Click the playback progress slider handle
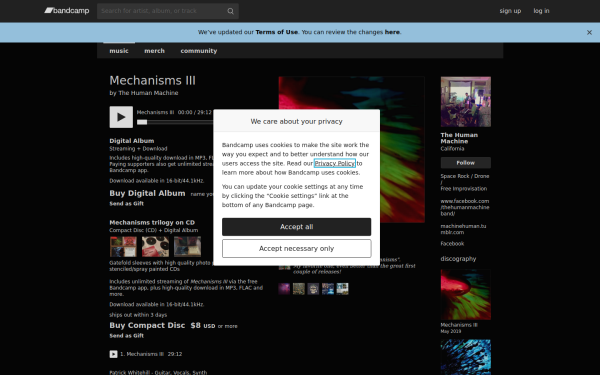Screen dimensions: 600x375 coord(142,122)
